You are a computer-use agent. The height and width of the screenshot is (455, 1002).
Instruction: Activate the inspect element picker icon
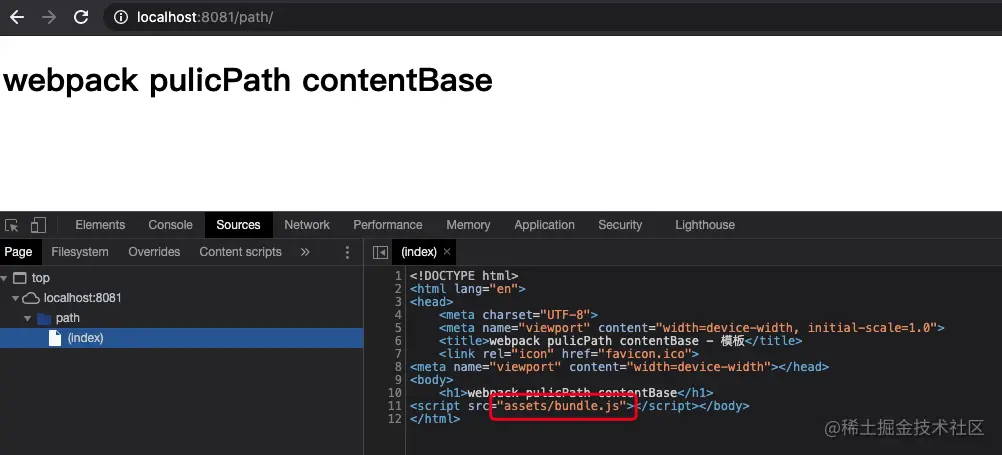click(12, 225)
